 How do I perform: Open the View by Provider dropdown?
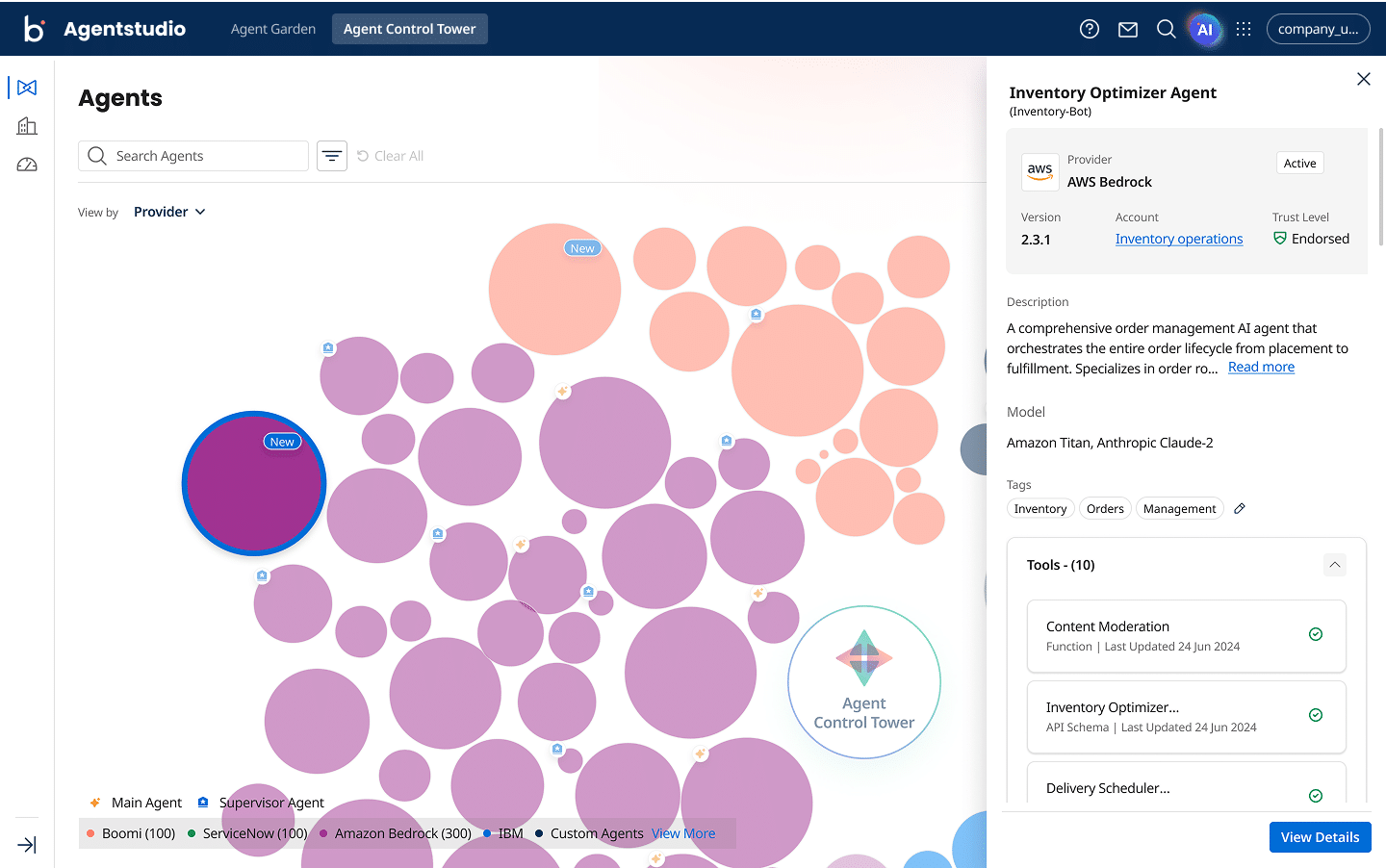[x=169, y=212]
